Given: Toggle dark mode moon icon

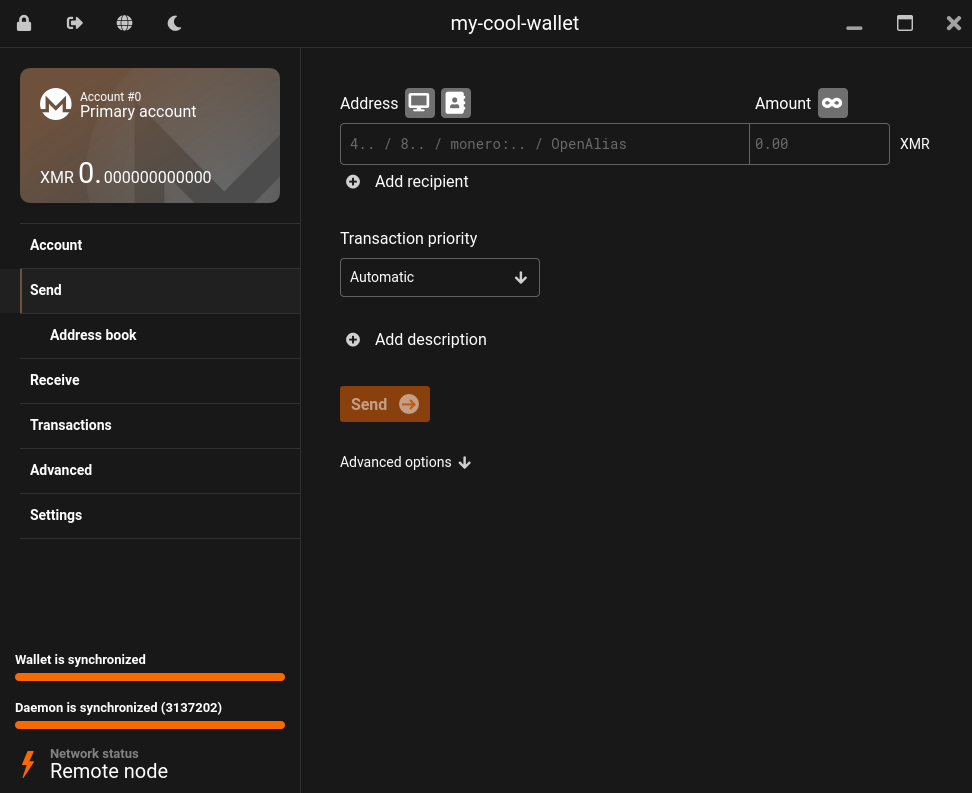Looking at the screenshot, I should tap(175, 23).
